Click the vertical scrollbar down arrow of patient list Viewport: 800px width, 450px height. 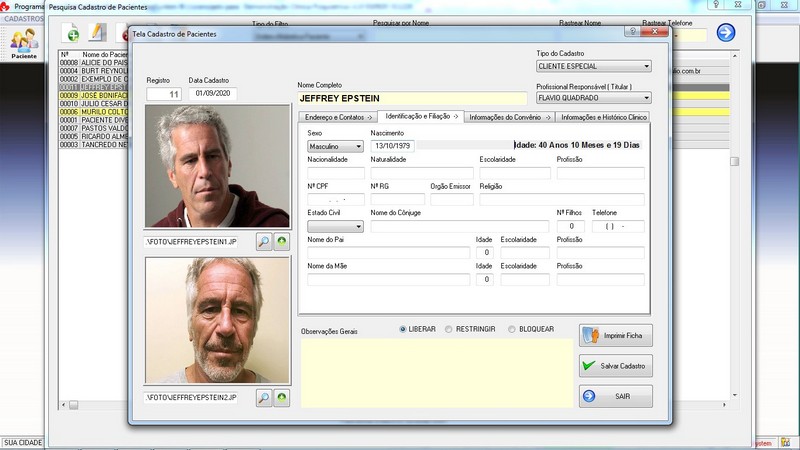point(735,395)
